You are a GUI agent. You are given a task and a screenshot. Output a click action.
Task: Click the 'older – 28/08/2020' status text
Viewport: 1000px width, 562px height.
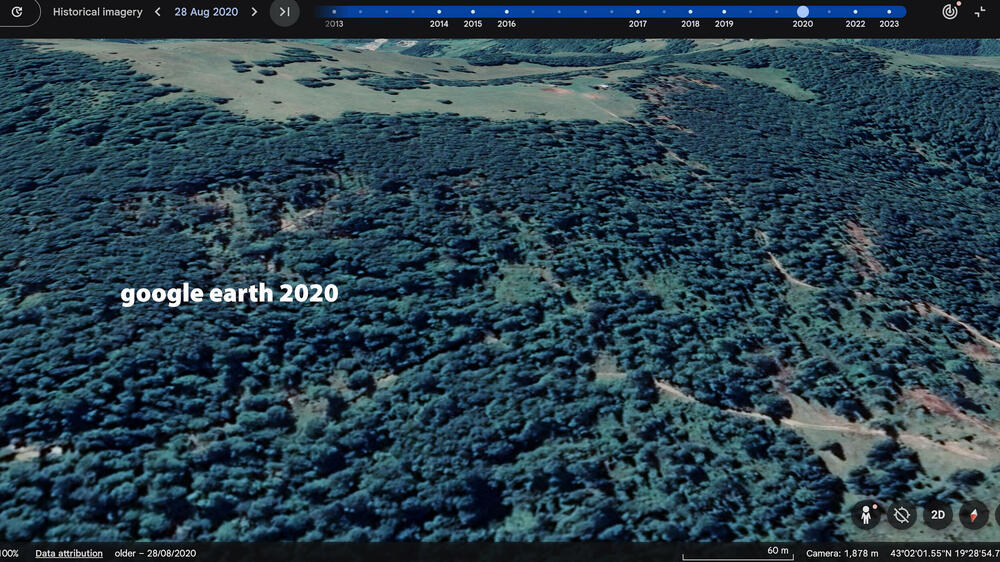pyautogui.click(x=155, y=553)
